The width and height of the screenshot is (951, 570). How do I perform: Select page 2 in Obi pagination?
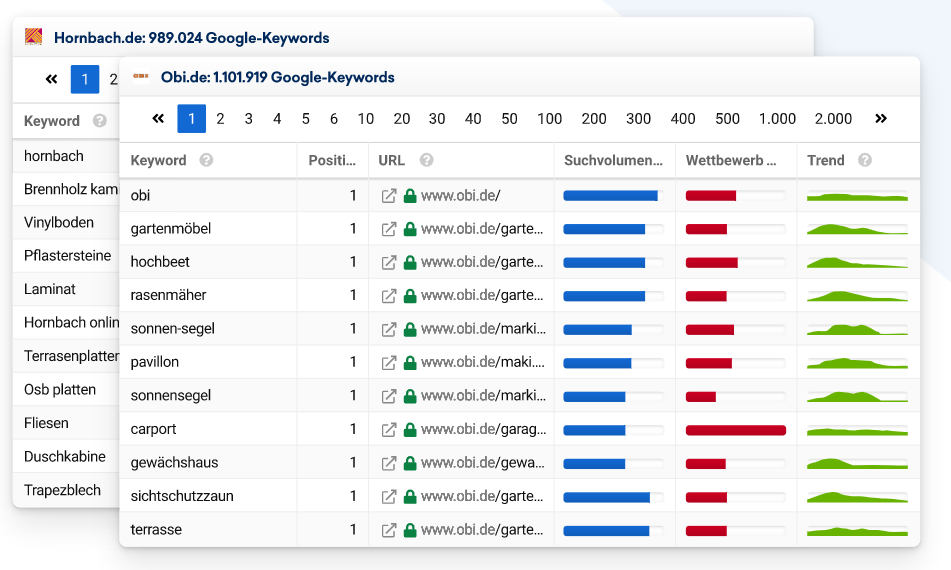(220, 119)
